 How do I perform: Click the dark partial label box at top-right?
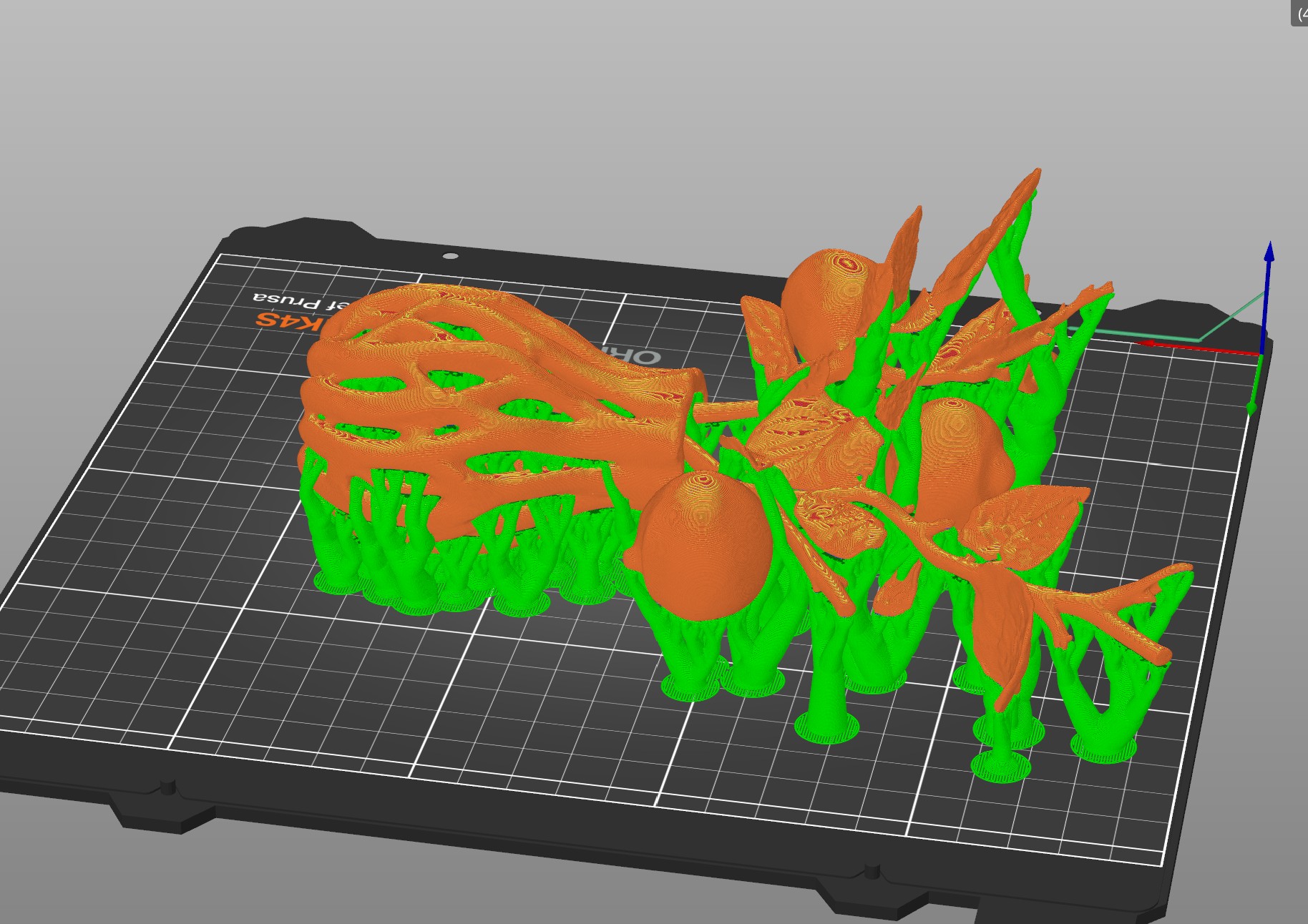click(1299, 13)
